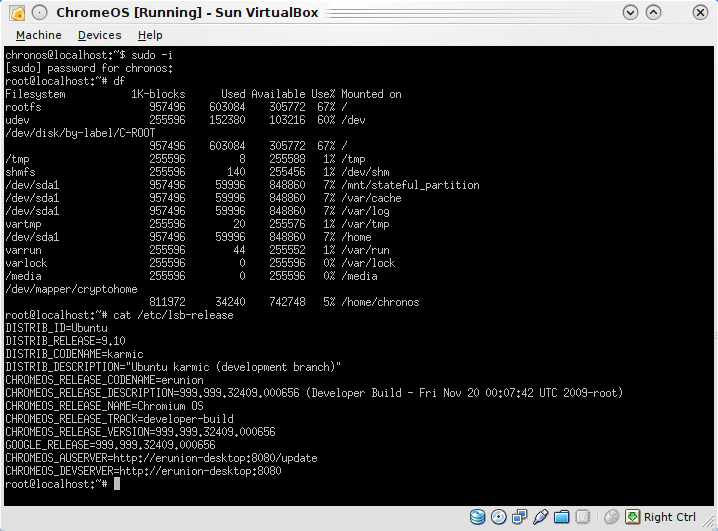Click the window title 'ChromeOS [Running] - Sun VirtualBox'
The width and height of the screenshot is (718, 531).
tap(187, 12)
